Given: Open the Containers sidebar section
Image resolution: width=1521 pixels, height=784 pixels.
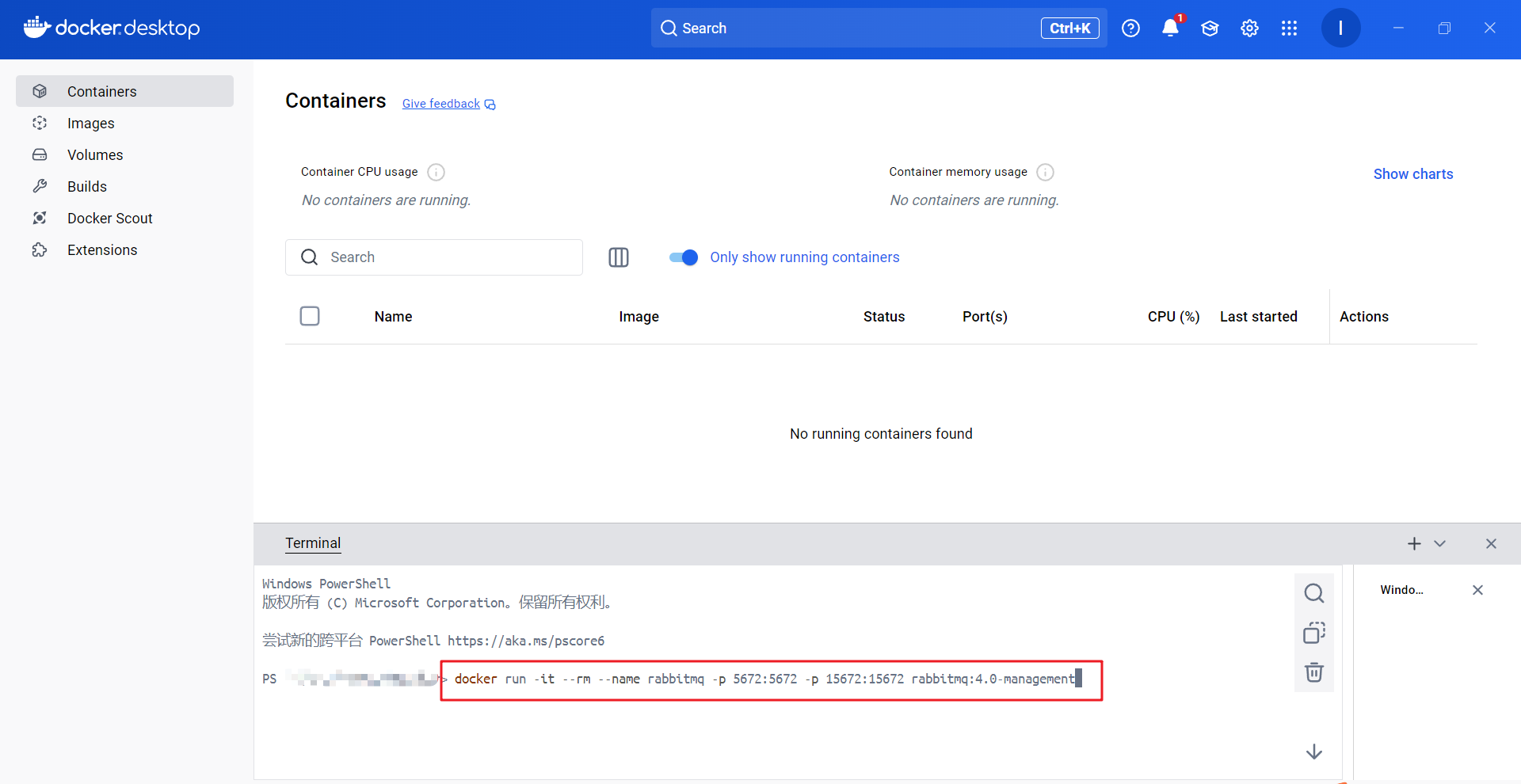Looking at the screenshot, I should (x=124, y=91).
